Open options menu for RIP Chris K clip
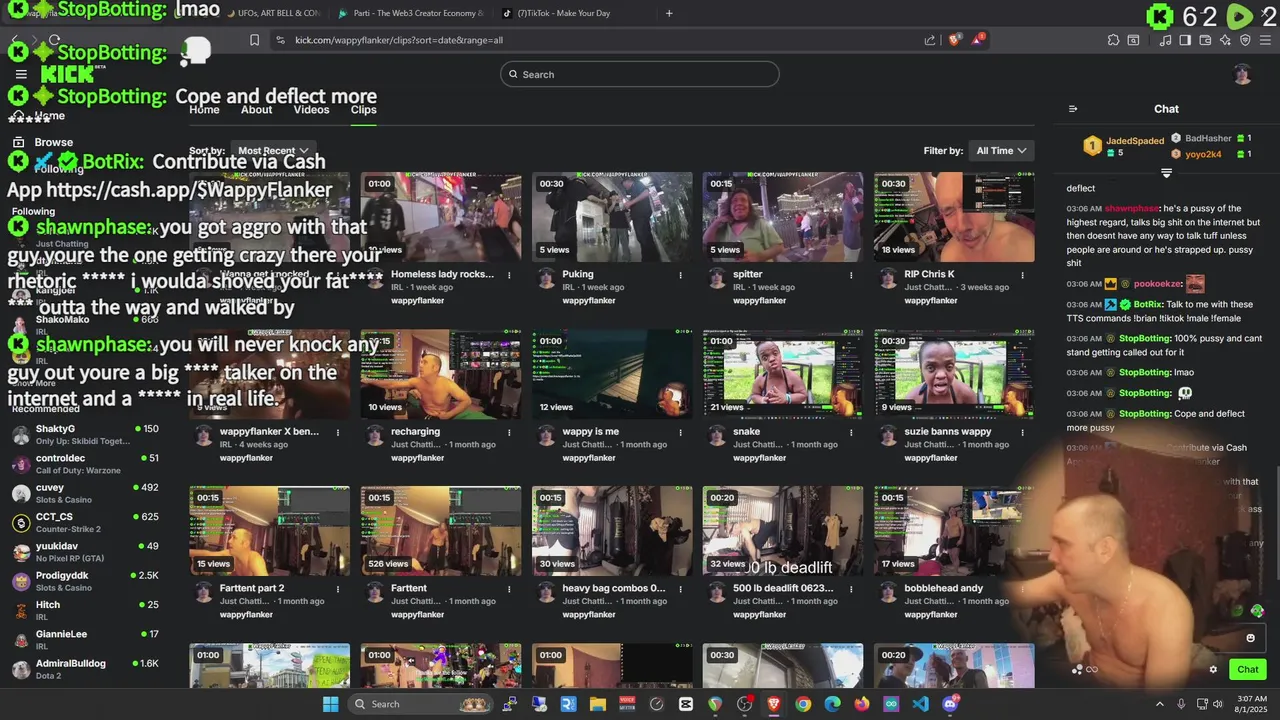Screen dimensions: 1280x720 click(1022, 274)
